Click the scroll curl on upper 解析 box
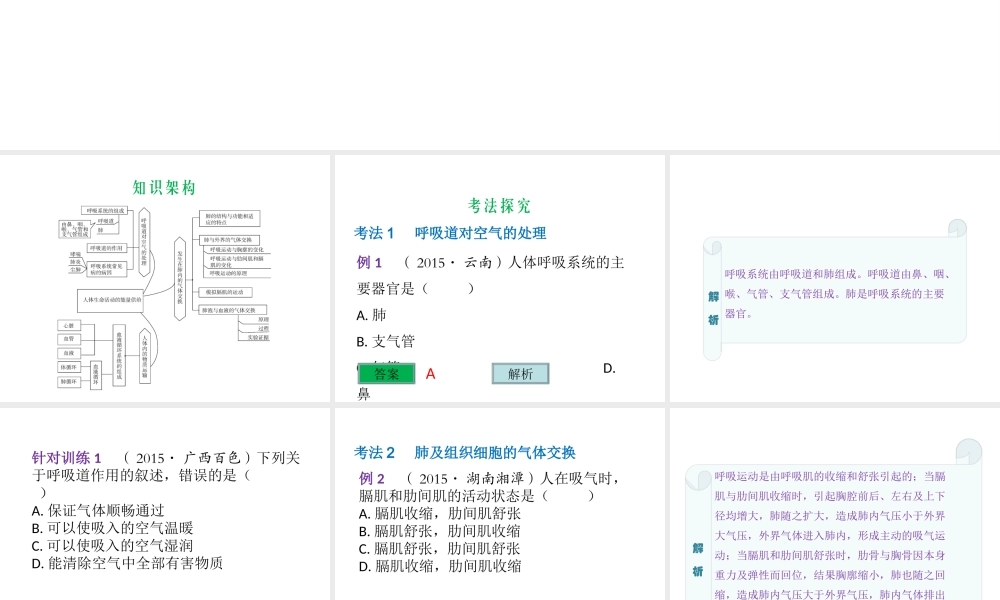The width and height of the screenshot is (1000, 600). [x=957, y=229]
